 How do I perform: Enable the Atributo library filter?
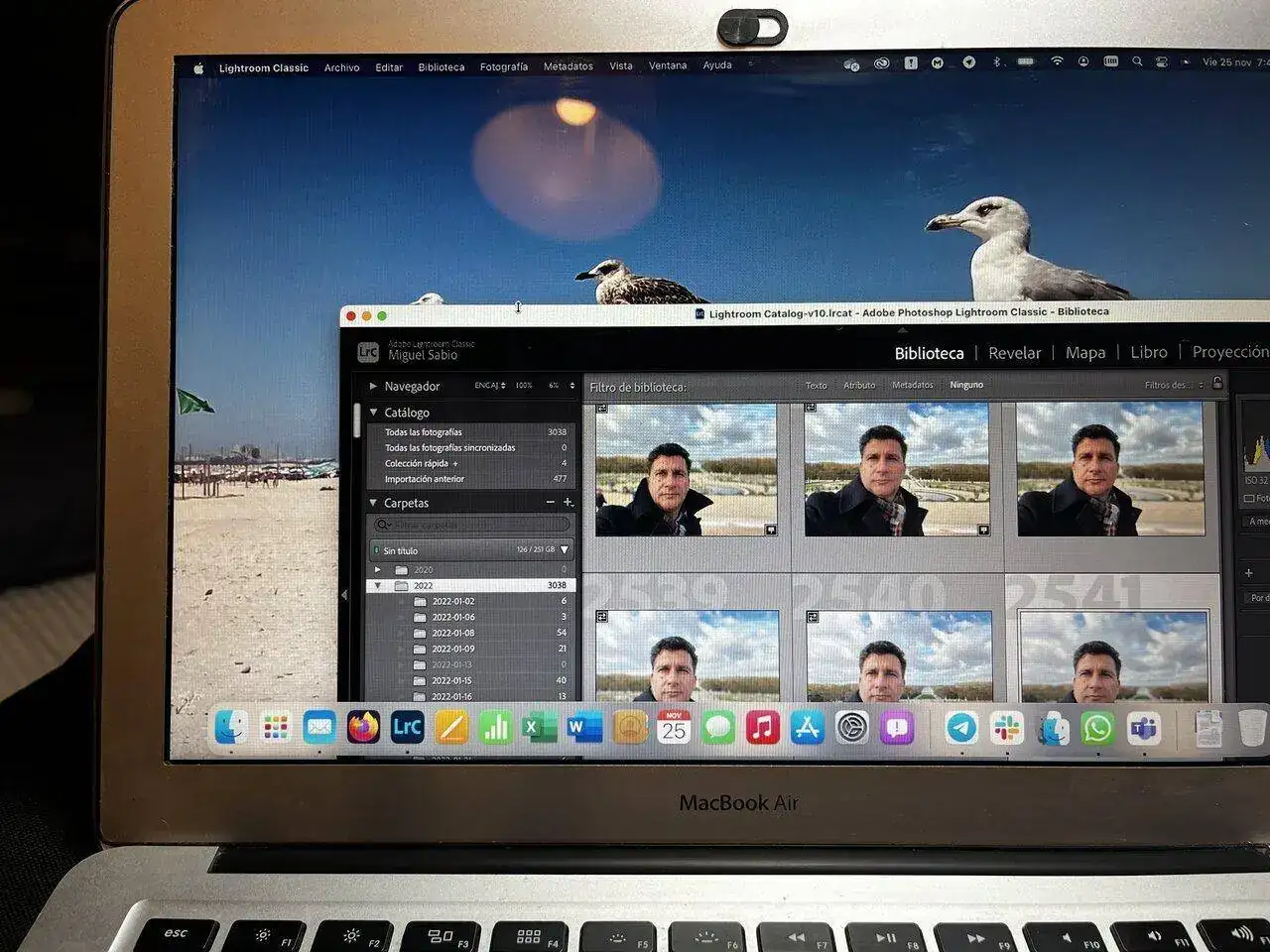tap(858, 385)
